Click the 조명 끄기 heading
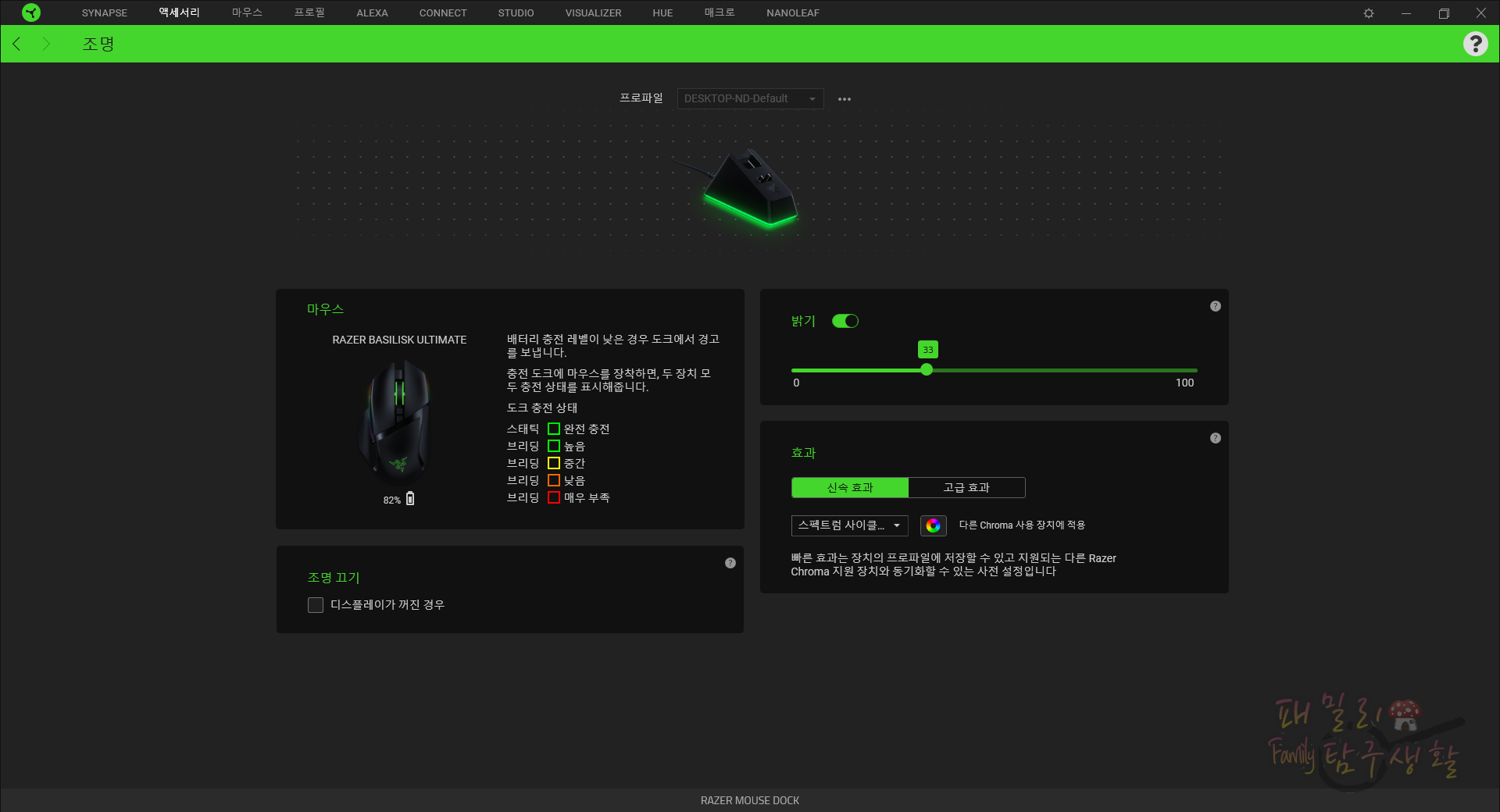Screen dimensions: 1500x812 pos(334,578)
